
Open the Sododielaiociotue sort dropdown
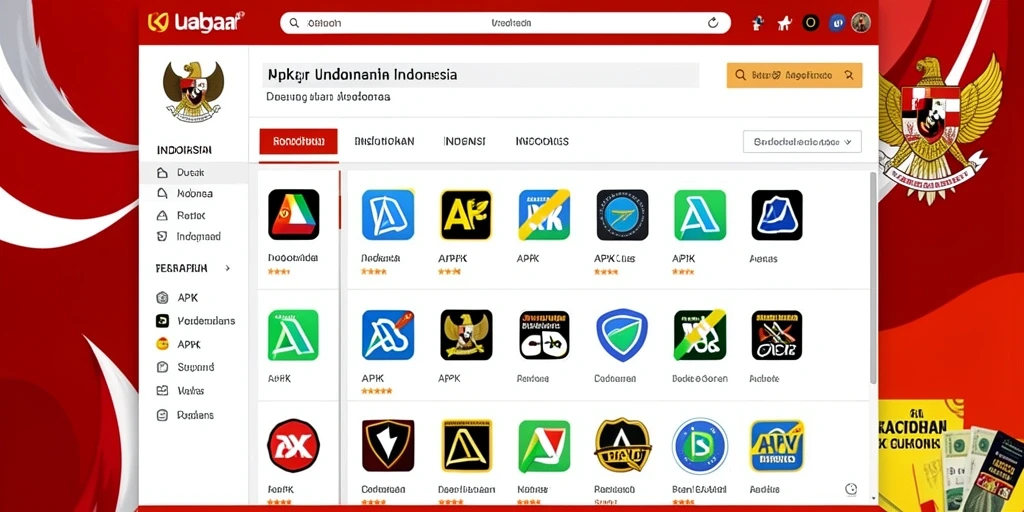(802, 142)
